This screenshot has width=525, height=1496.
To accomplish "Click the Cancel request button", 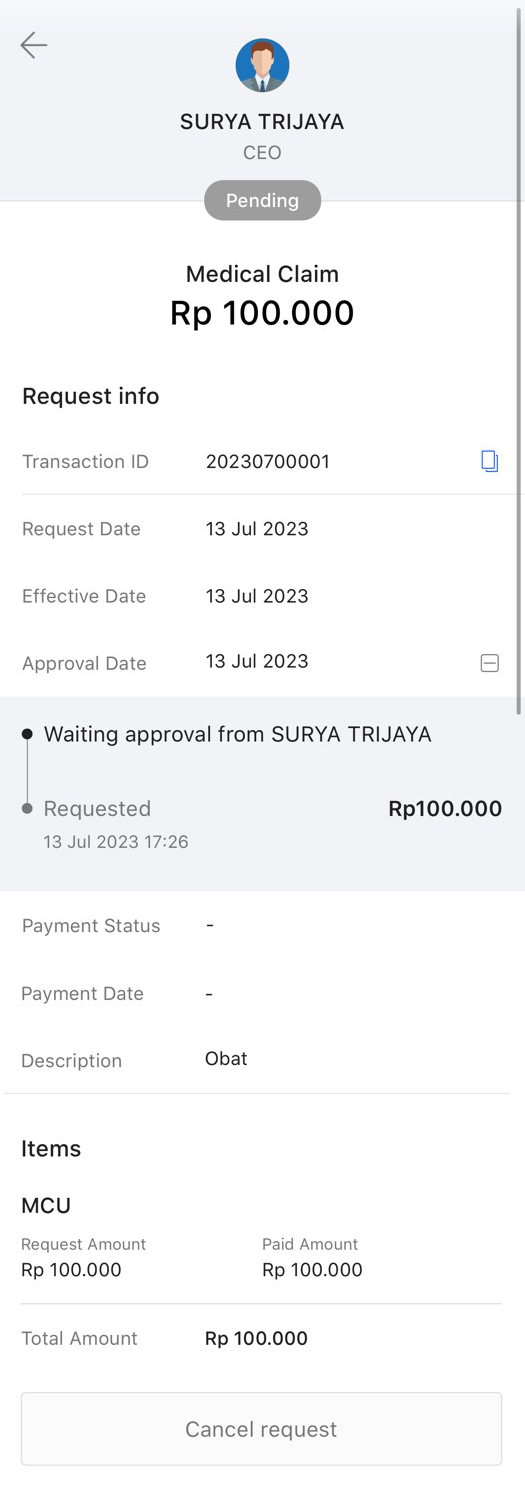I will [x=261, y=1429].
